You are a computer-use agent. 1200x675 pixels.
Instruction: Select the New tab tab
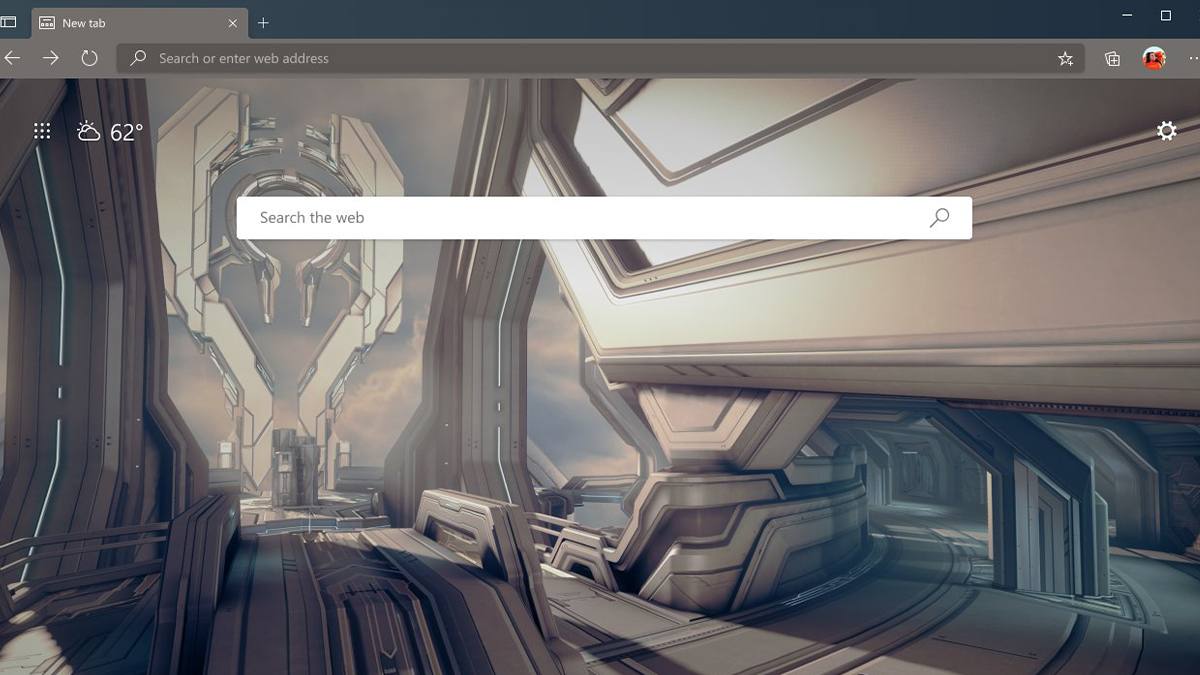(130, 23)
